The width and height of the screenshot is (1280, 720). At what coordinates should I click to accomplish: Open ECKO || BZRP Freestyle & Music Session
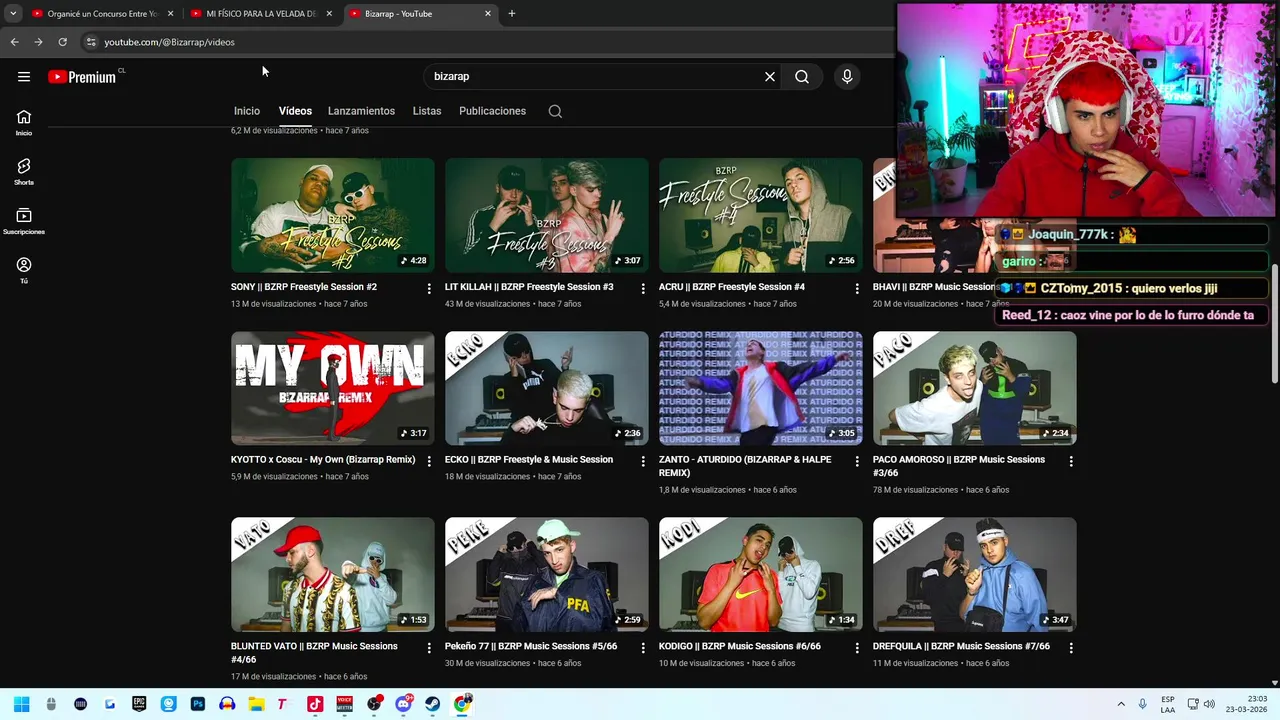529,460
